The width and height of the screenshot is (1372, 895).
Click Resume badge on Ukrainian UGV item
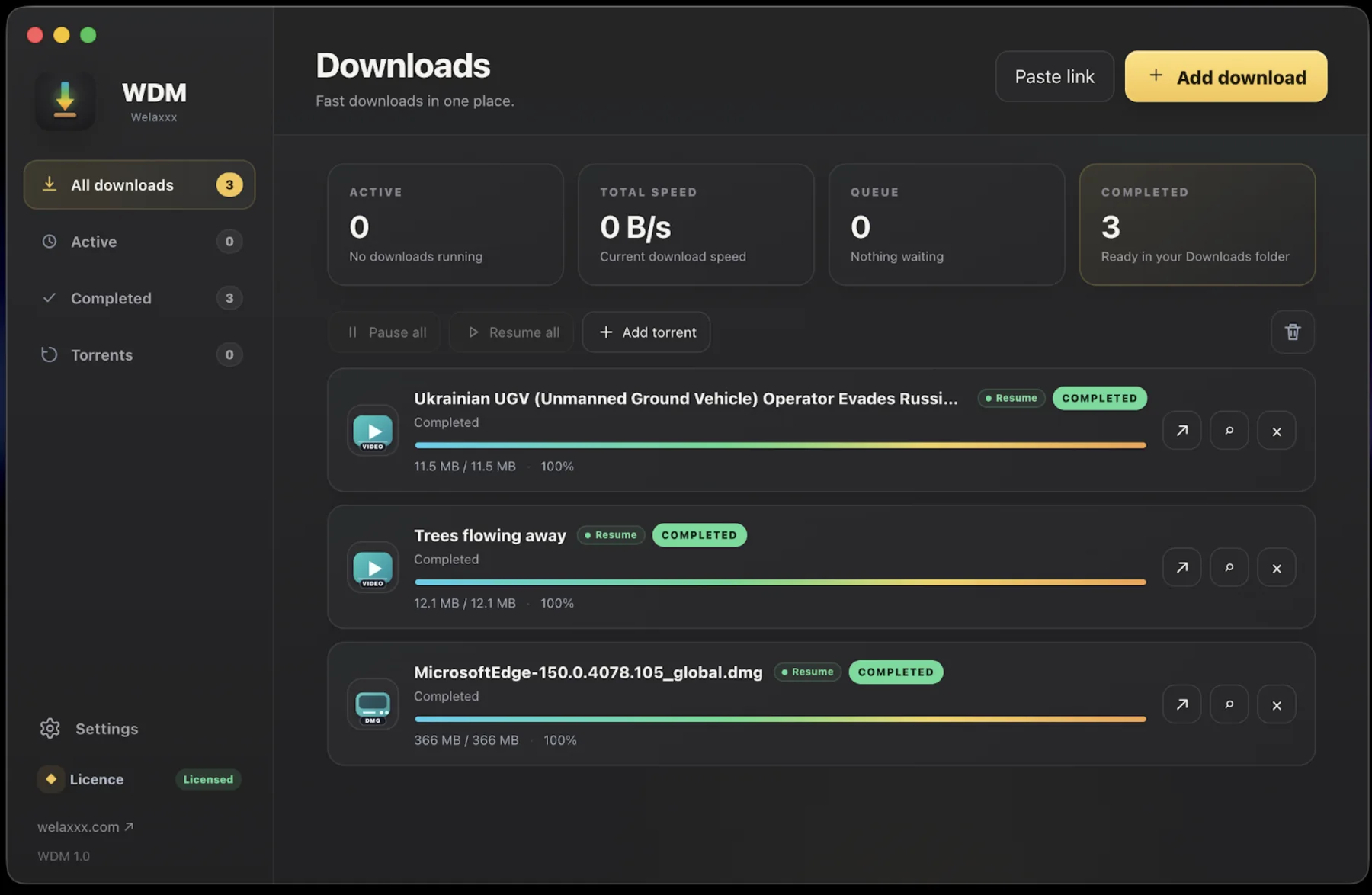click(1011, 398)
